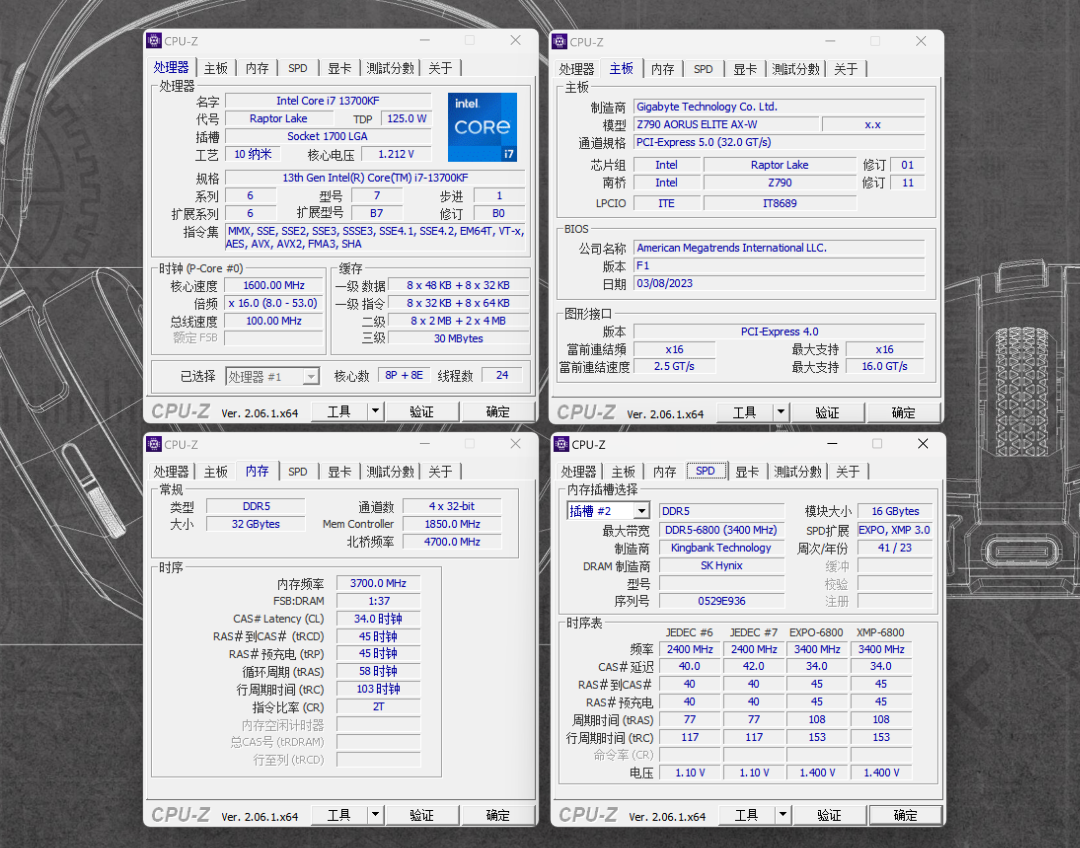Viewport: 1080px width, 848px height.
Task: Expand the 工具 arrow in memory window
Action: click(x=375, y=815)
